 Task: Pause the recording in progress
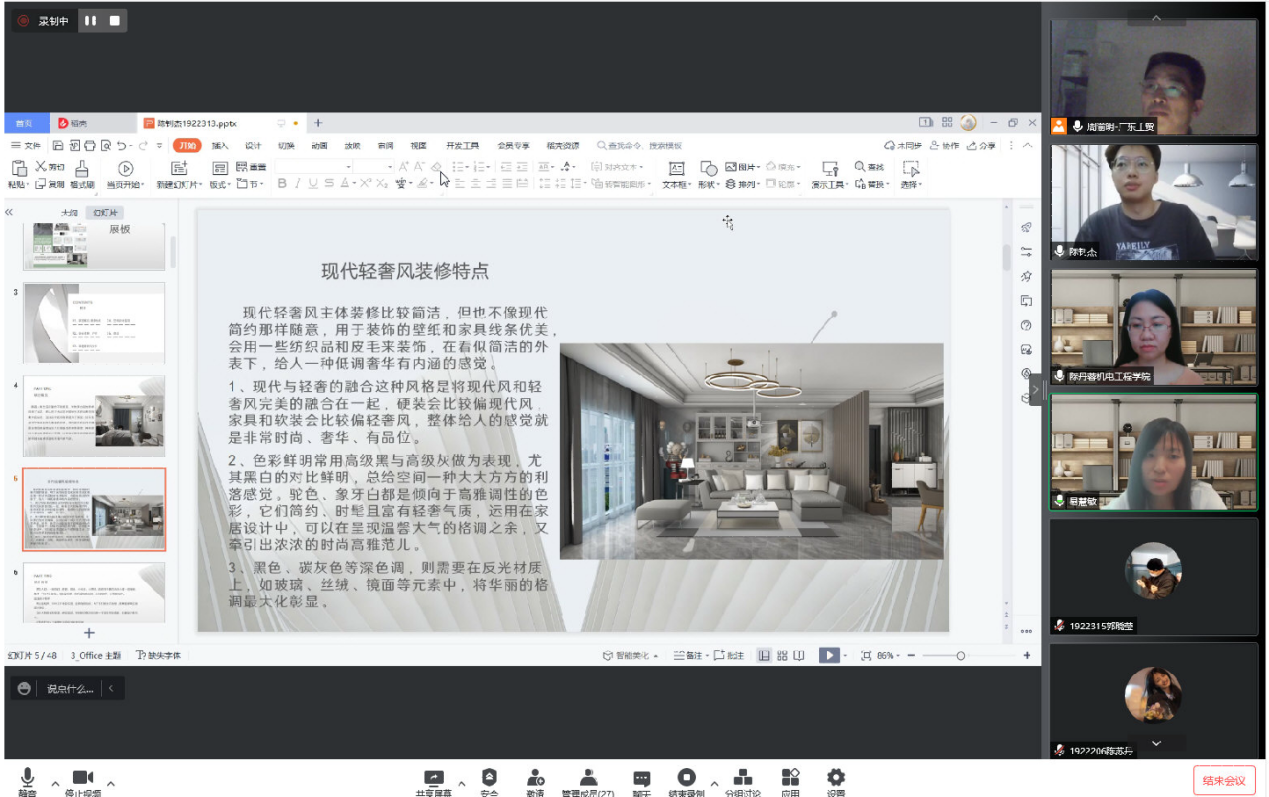click(91, 20)
